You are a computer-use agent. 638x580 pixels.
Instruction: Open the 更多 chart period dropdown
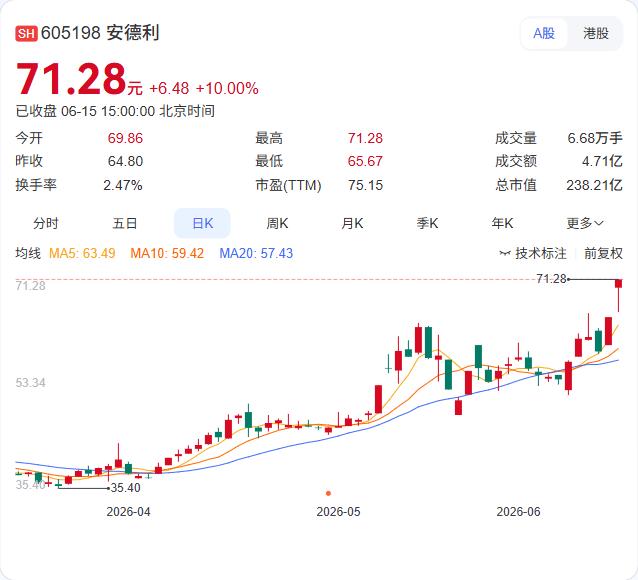tap(585, 223)
